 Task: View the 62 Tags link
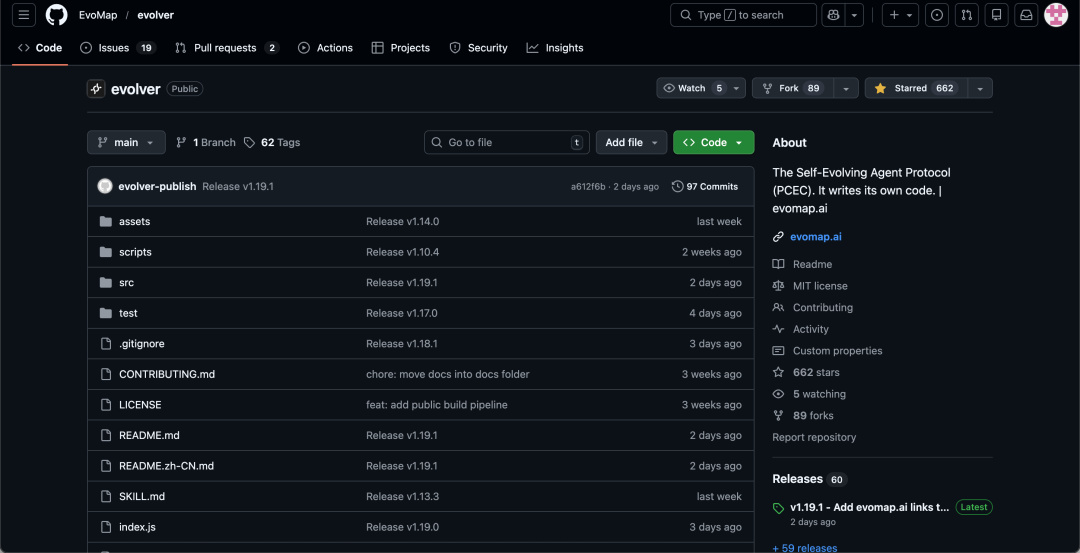click(272, 142)
